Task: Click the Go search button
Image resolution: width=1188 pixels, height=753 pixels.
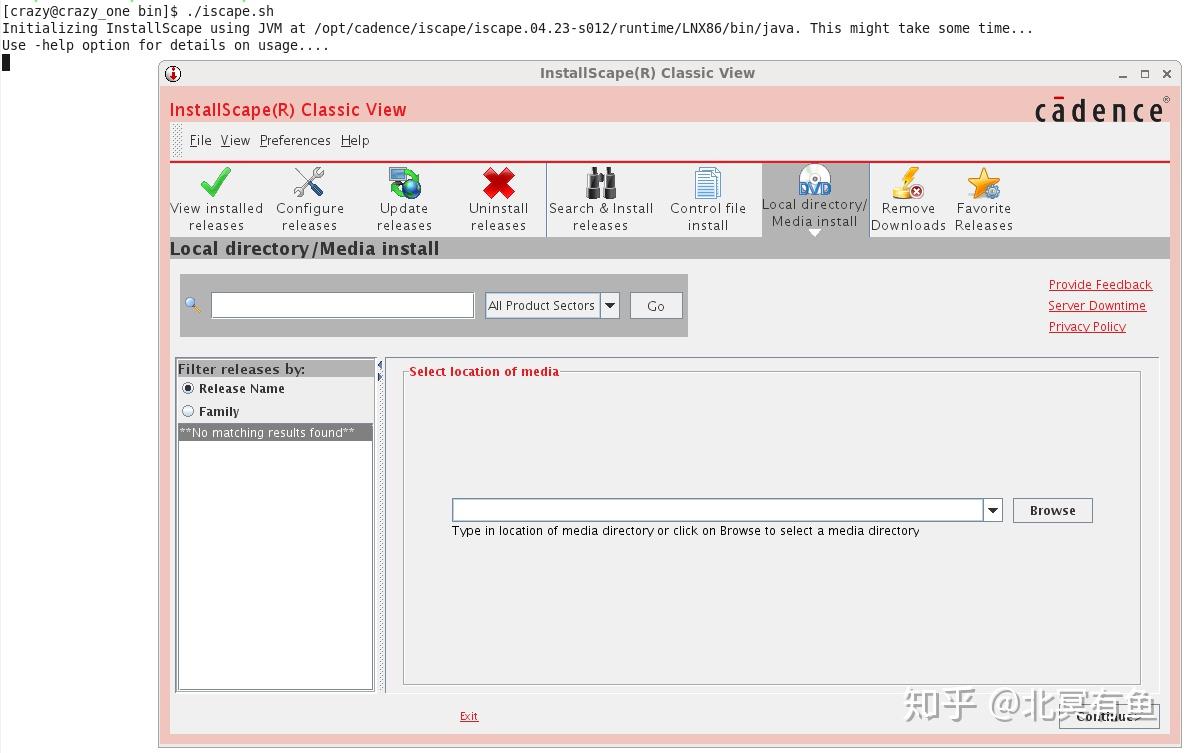Action: pyautogui.click(x=656, y=305)
